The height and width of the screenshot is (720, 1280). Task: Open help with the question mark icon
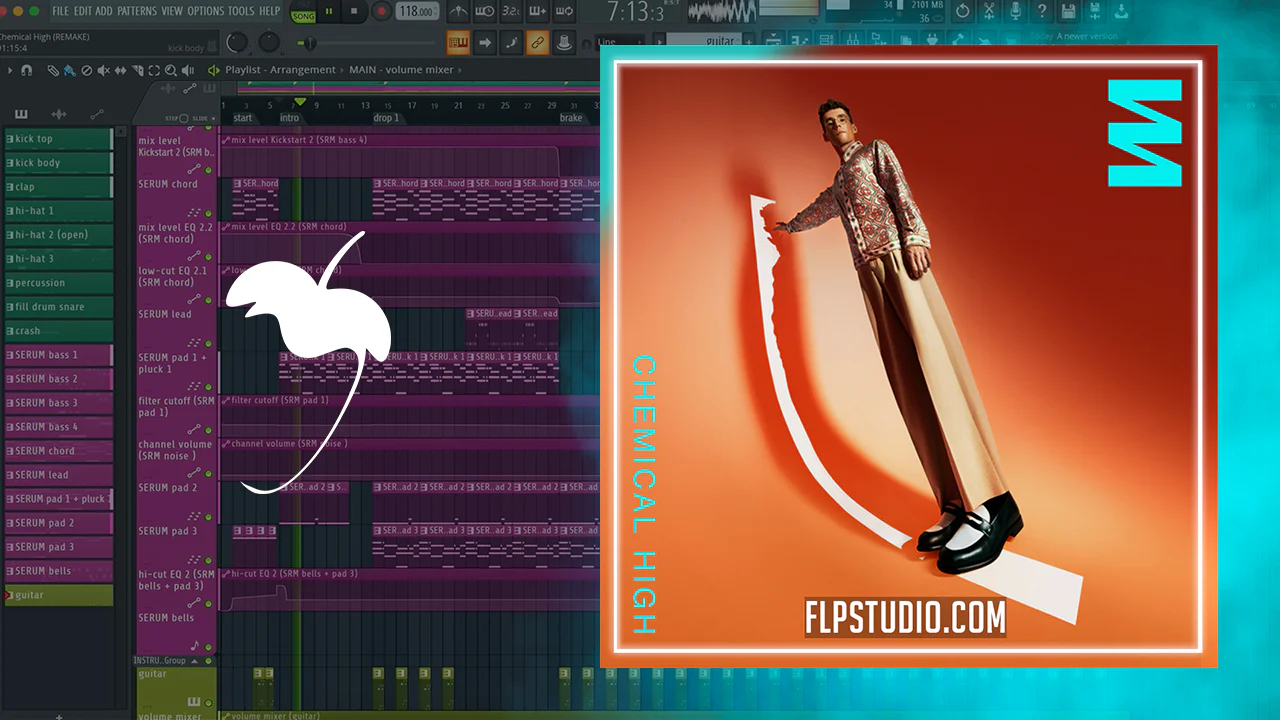coord(1042,11)
